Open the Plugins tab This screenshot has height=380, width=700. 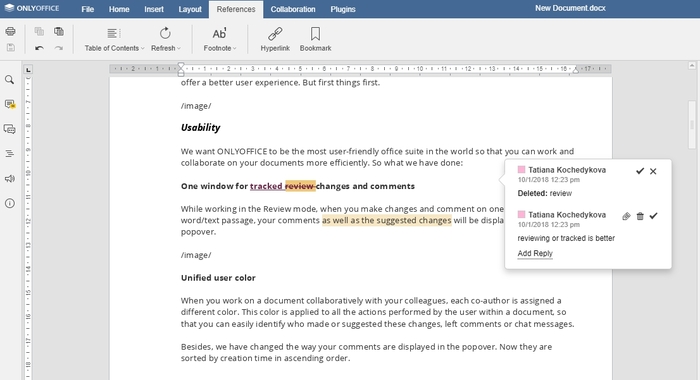pyautogui.click(x=343, y=9)
